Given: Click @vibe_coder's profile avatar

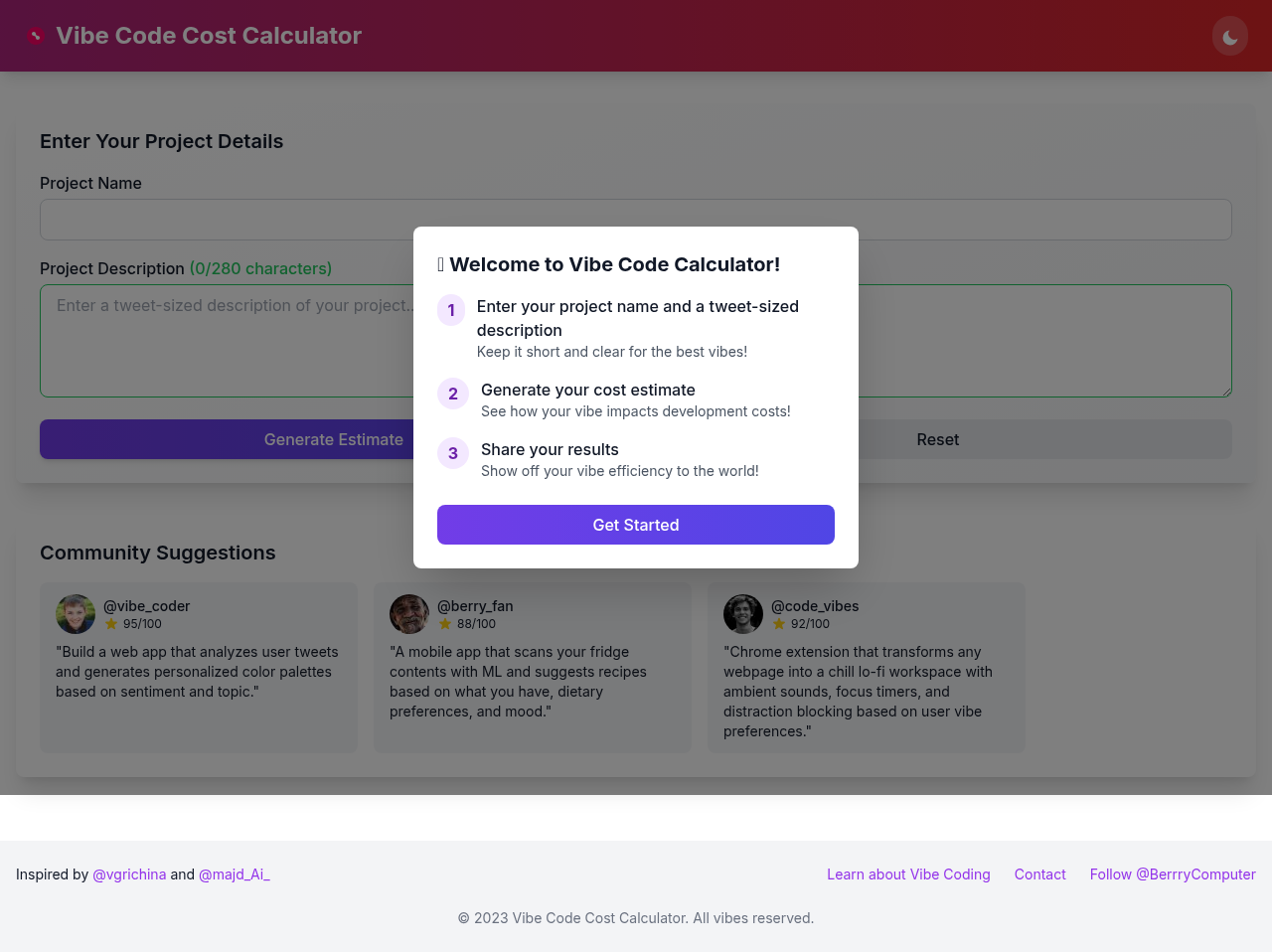Looking at the screenshot, I should (x=75, y=614).
